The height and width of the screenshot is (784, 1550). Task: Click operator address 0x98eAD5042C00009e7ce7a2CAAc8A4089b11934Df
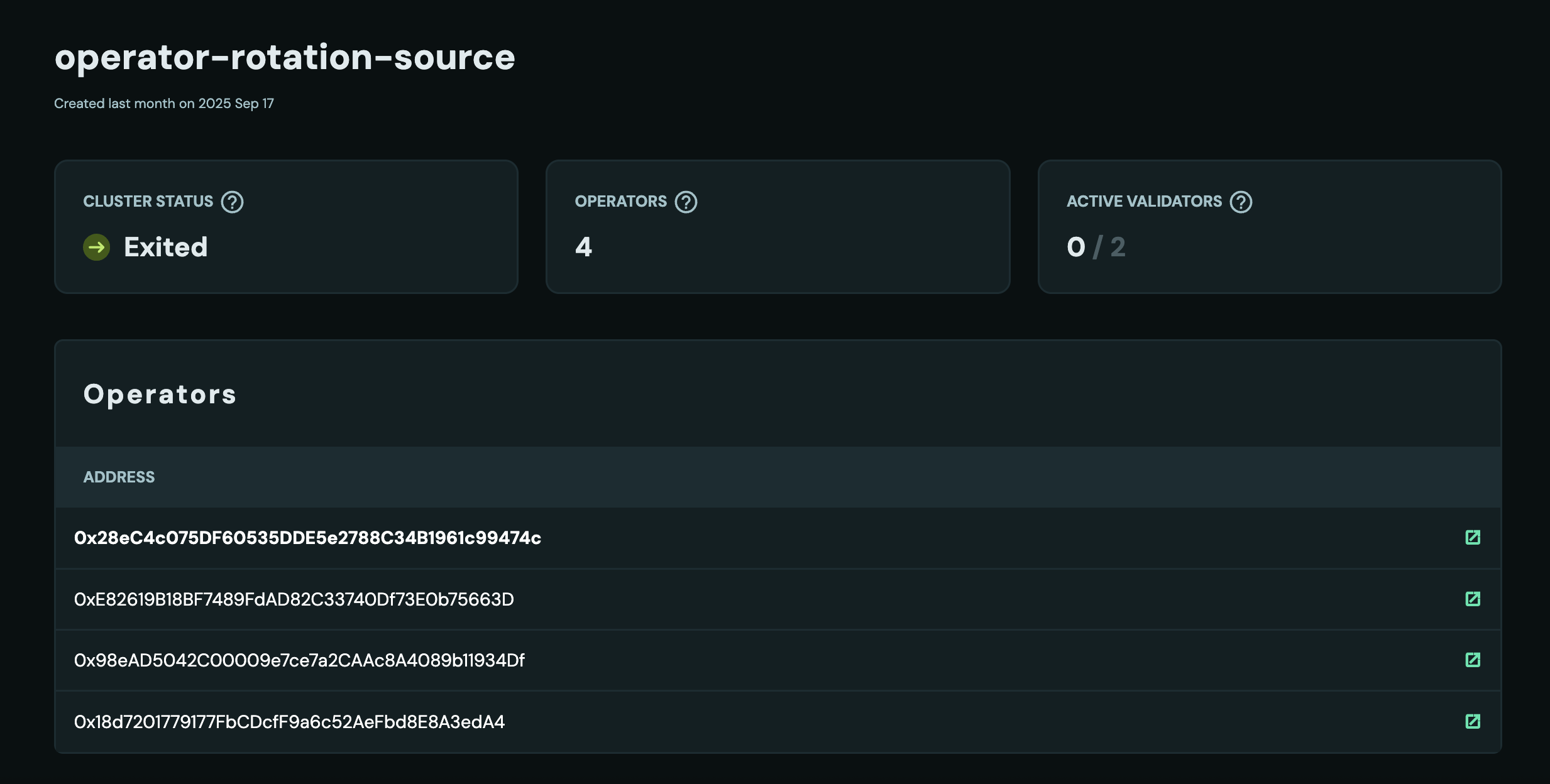(x=300, y=660)
